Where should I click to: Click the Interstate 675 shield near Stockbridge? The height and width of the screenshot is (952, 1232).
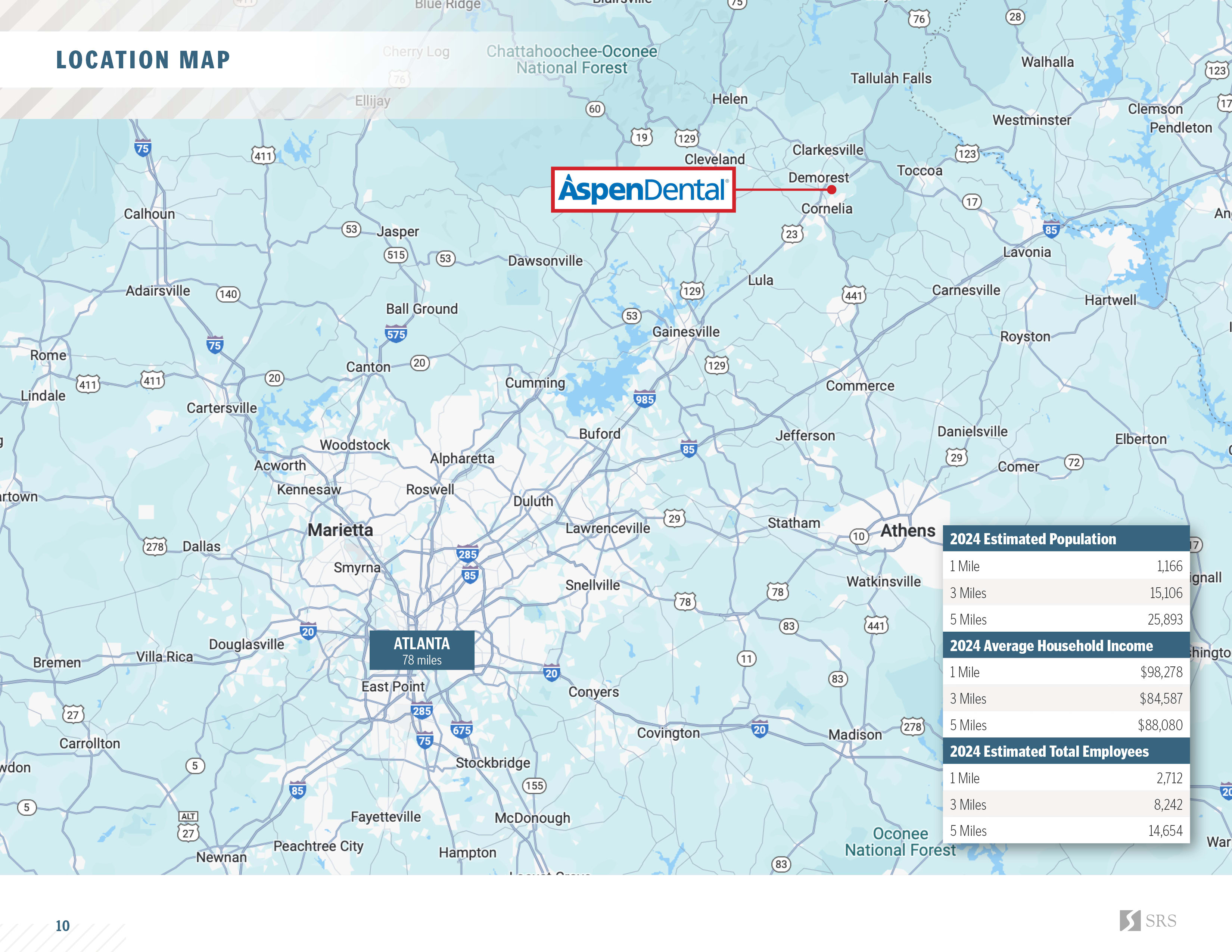461,729
